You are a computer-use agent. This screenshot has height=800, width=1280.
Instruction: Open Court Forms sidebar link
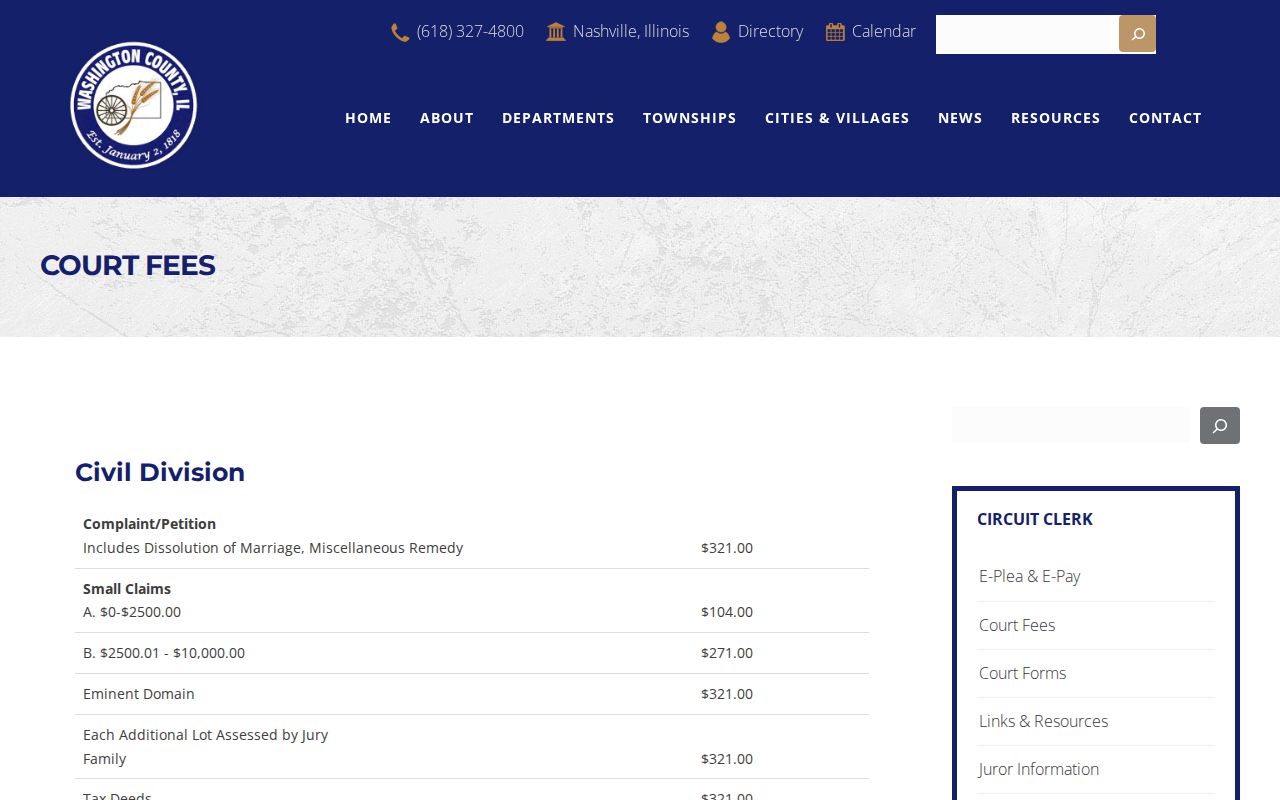pos(1022,673)
